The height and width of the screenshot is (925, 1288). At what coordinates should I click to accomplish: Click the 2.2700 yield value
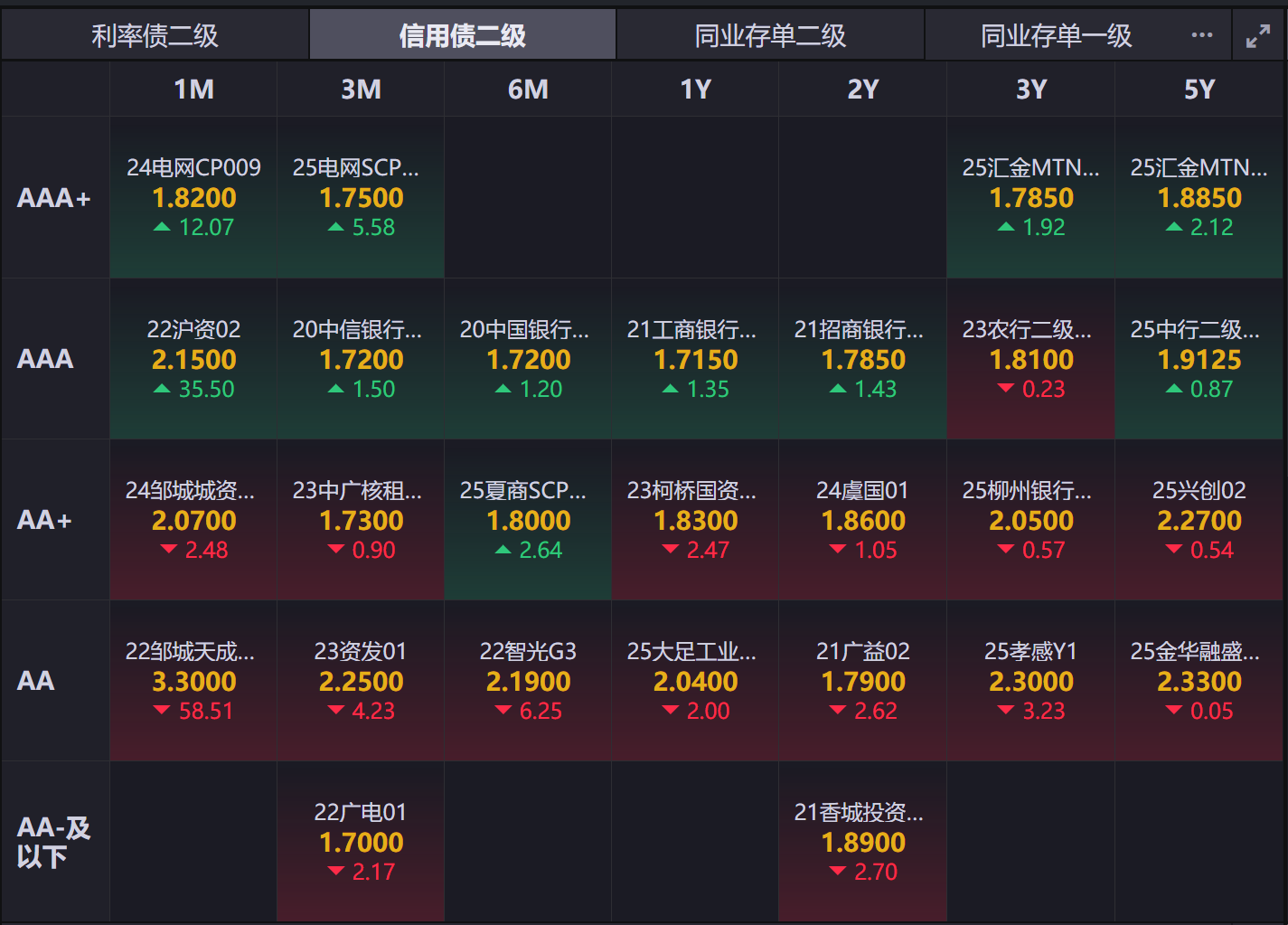(1199, 520)
